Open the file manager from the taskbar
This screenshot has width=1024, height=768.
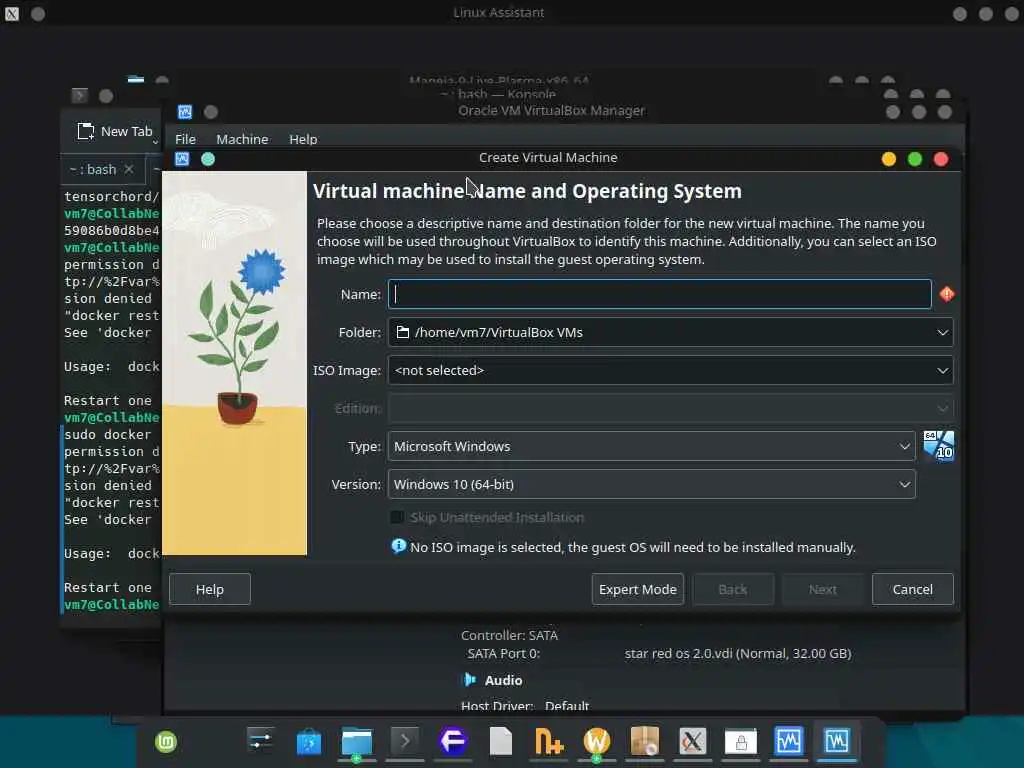point(357,742)
